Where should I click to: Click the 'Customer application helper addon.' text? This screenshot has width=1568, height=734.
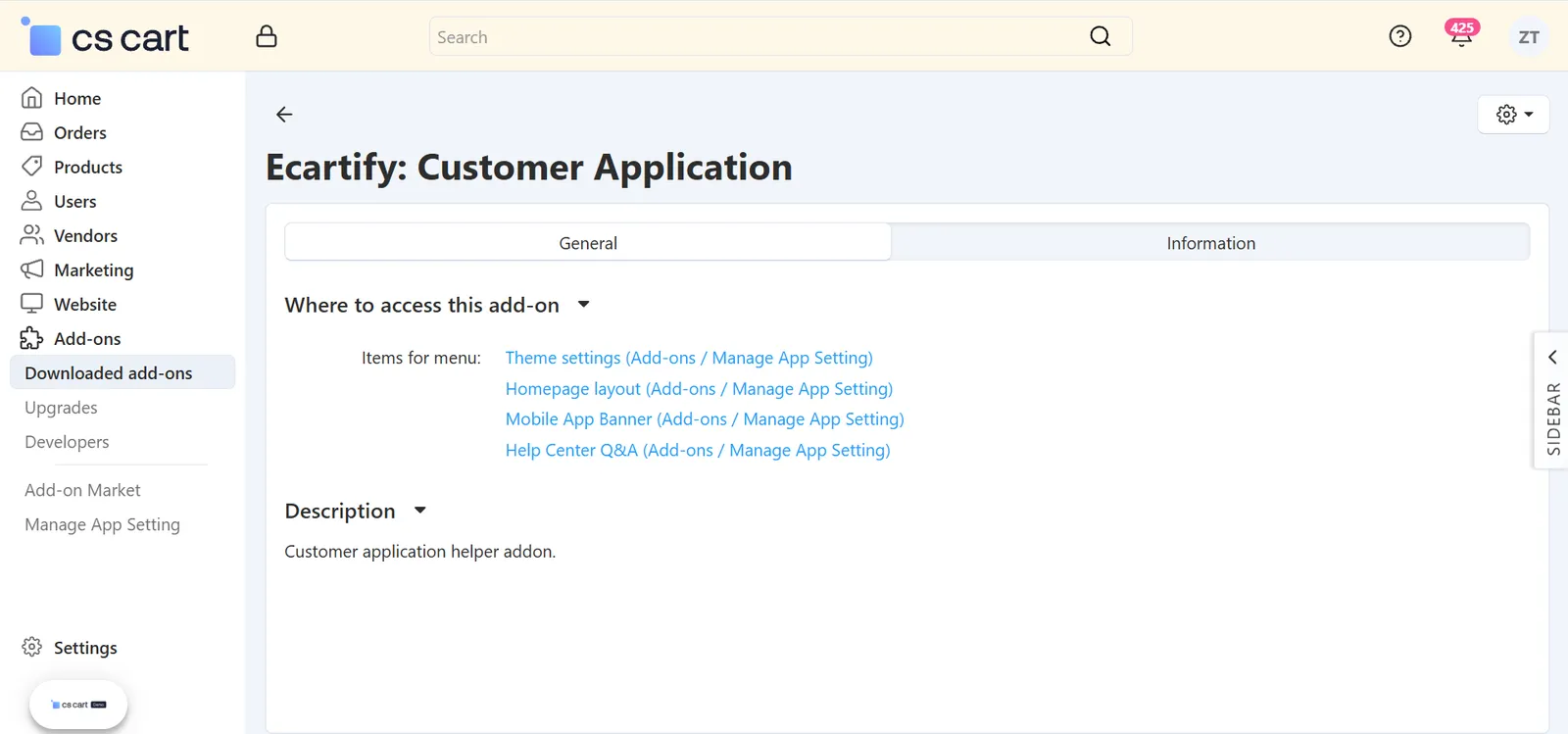[x=419, y=552]
